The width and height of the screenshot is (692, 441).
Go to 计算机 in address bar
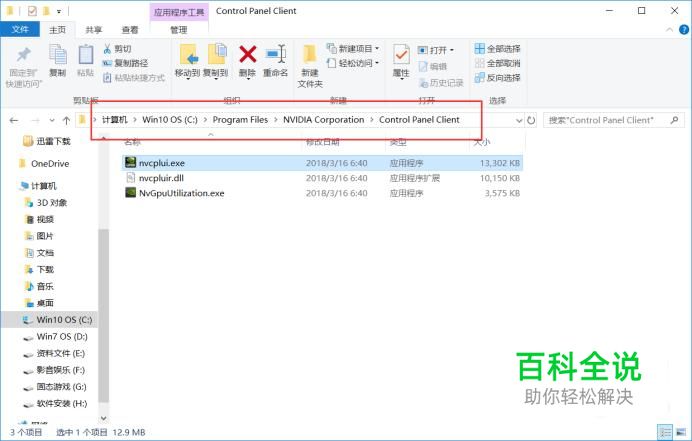(x=115, y=120)
